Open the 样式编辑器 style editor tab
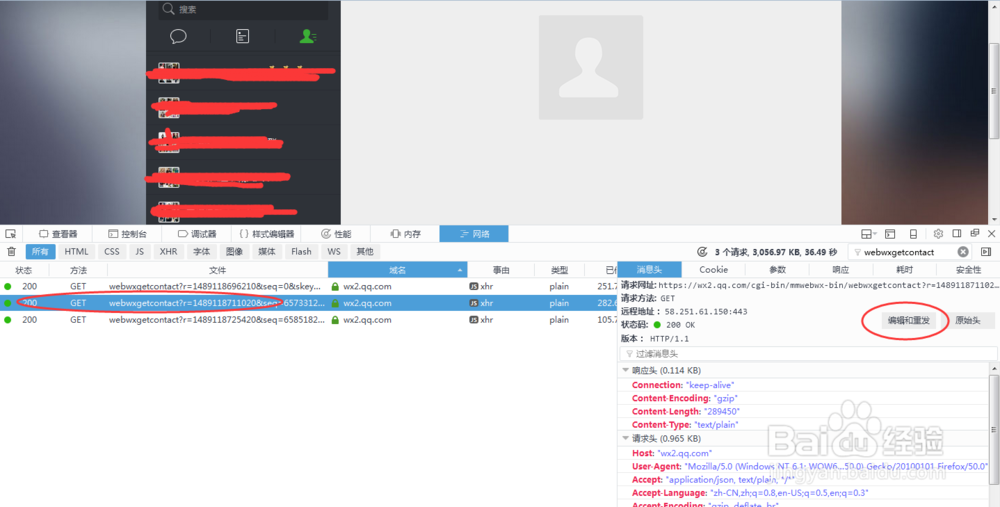Screen dimensions: 1000x507 [x=267, y=234]
